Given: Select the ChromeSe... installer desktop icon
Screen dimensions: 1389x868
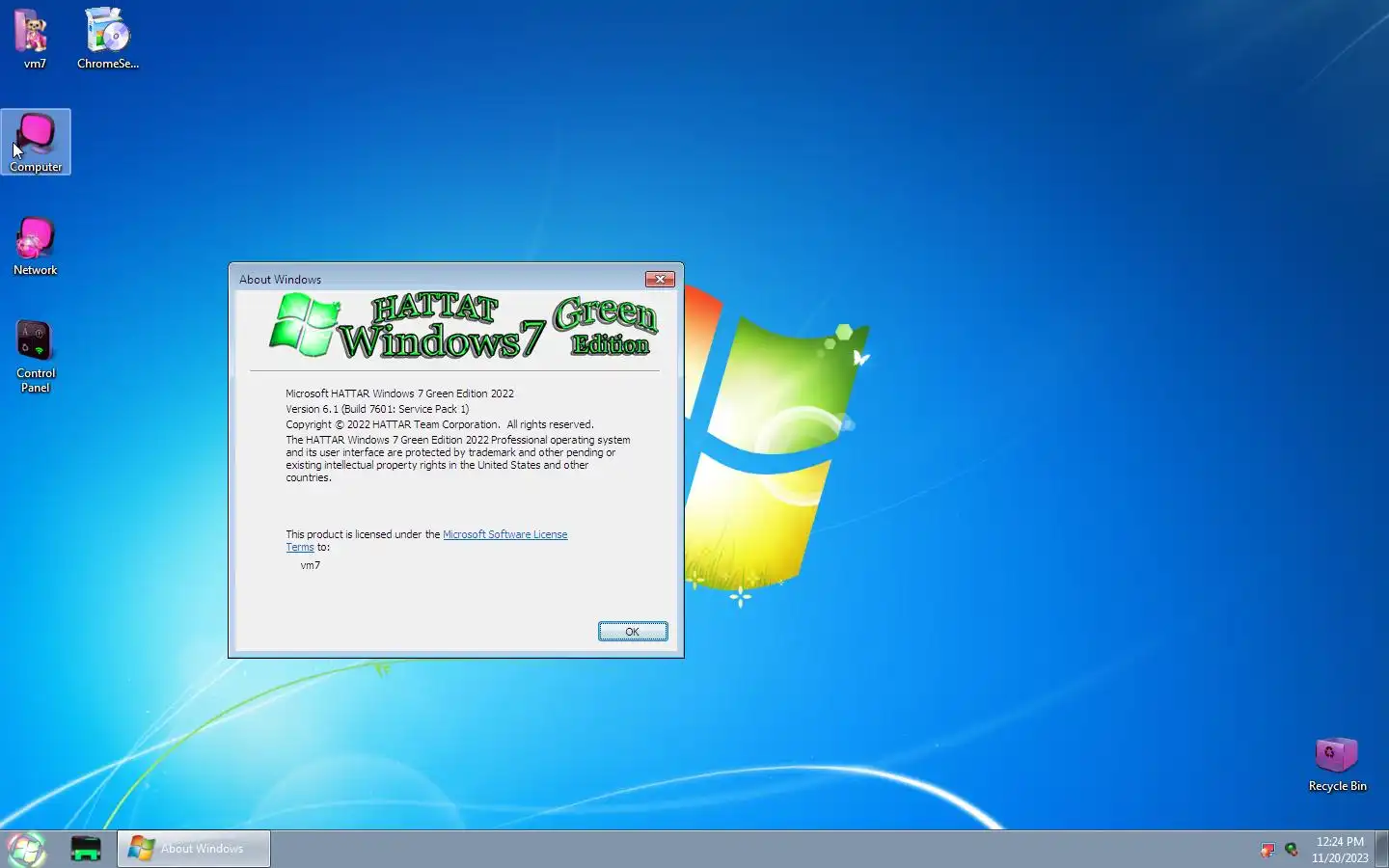Looking at the screenshot, I should tap(107, 39).
